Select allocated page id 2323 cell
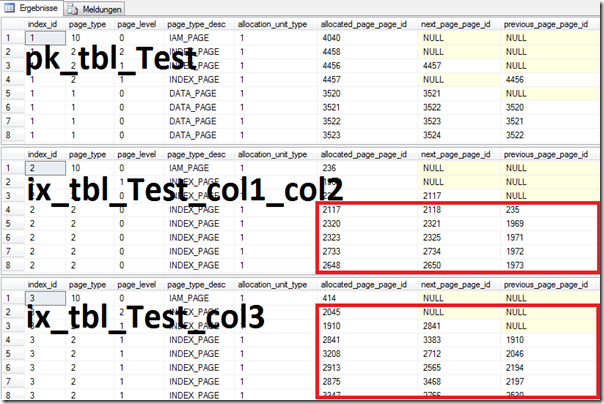This screenshot has height=404, width=604. (367, 238)
